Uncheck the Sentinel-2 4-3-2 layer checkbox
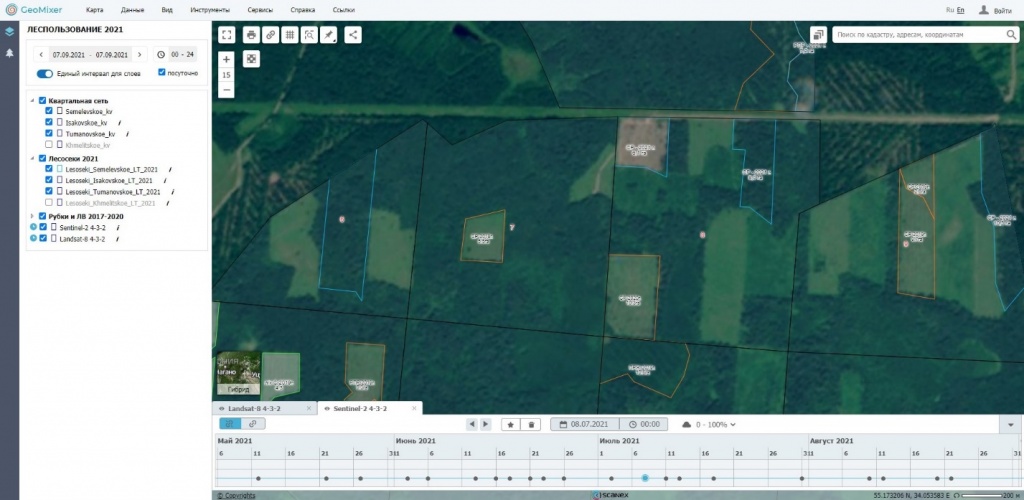Image resolution: width=1024 pixels, height=500 pixels. pos(43,227)
